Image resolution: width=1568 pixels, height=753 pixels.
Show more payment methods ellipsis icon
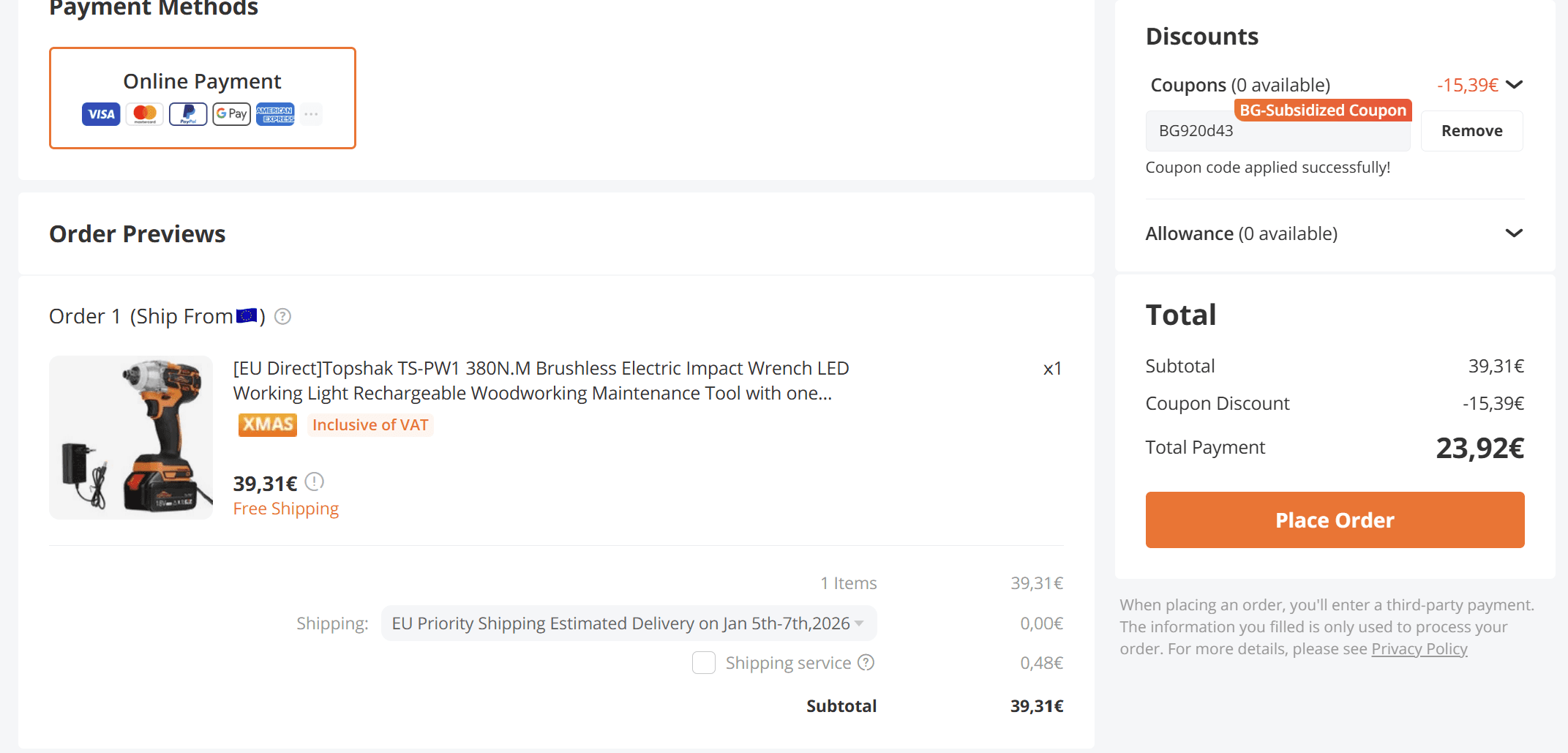point(311,114)
